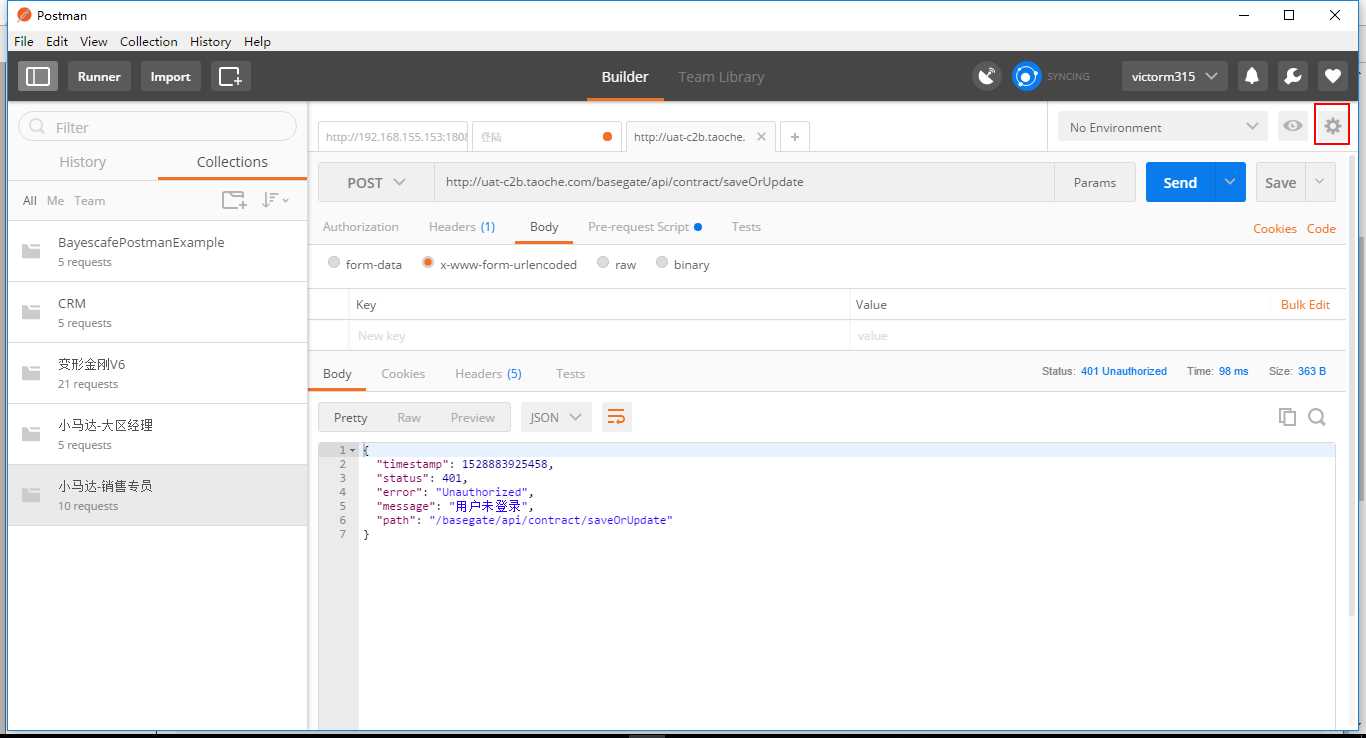Open the Send button dropdown arrow
The height and width of the screenshot is (738, 1366).
click(x=1230, y=182)
